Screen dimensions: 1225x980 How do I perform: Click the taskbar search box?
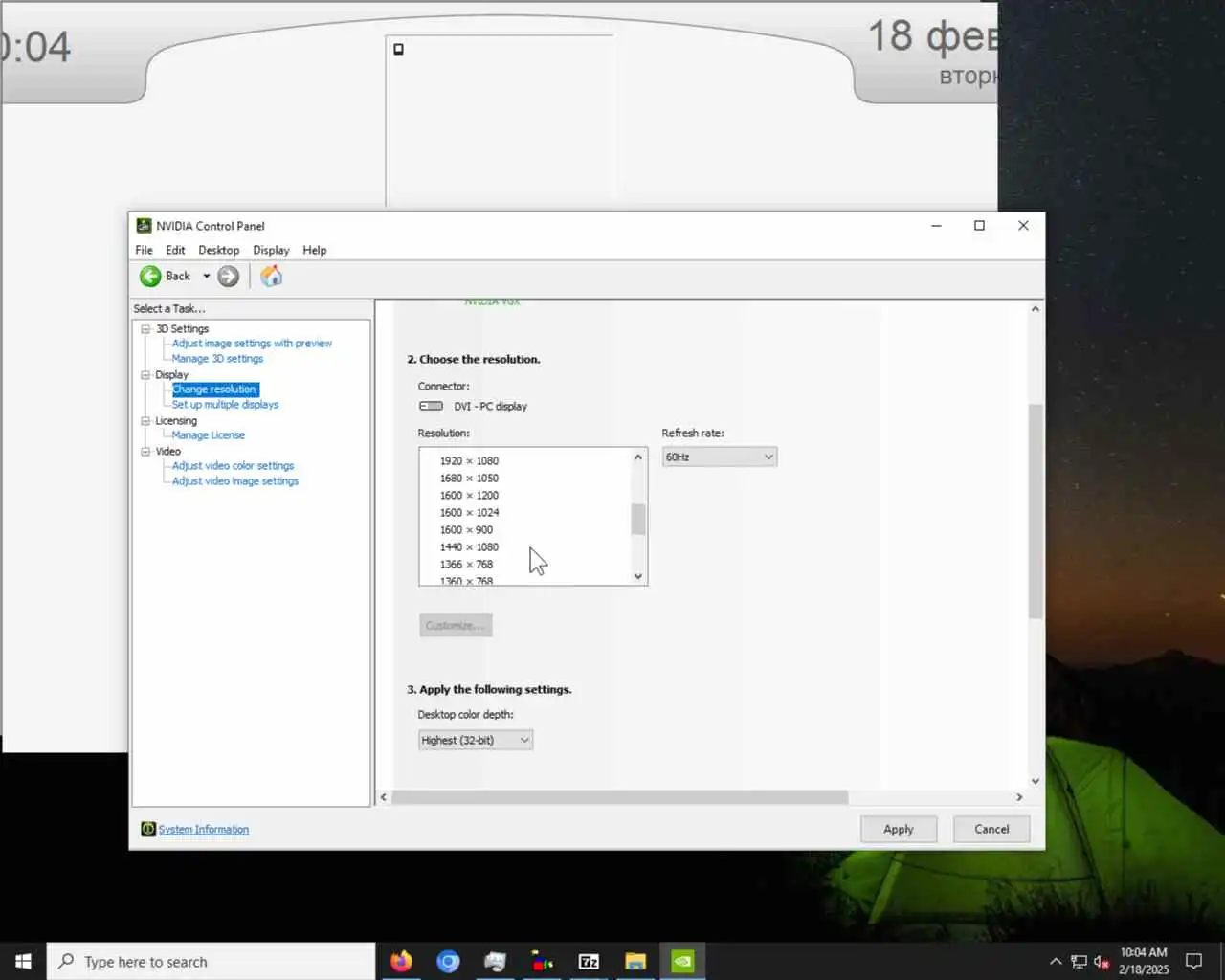211,962
